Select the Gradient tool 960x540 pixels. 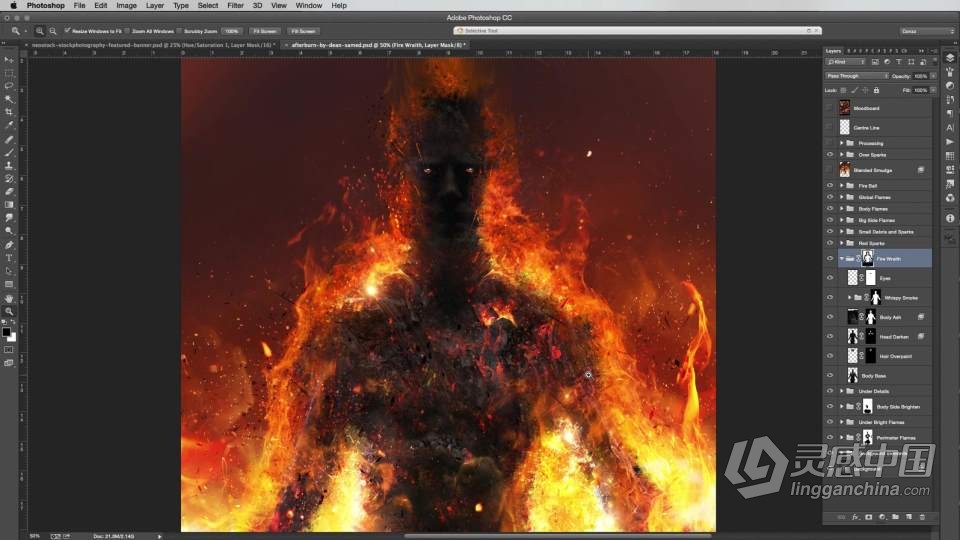[9, 204]
